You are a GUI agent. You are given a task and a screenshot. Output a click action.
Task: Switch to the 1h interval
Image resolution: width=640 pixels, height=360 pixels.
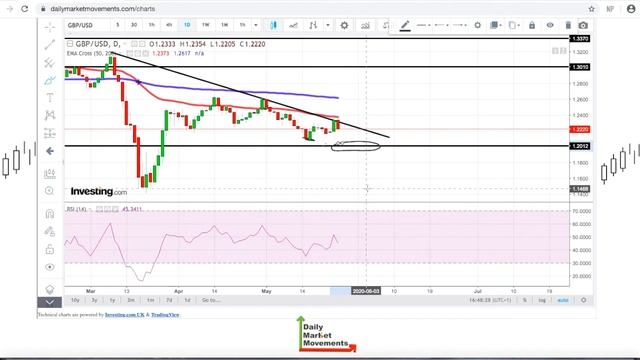[151, 25]
